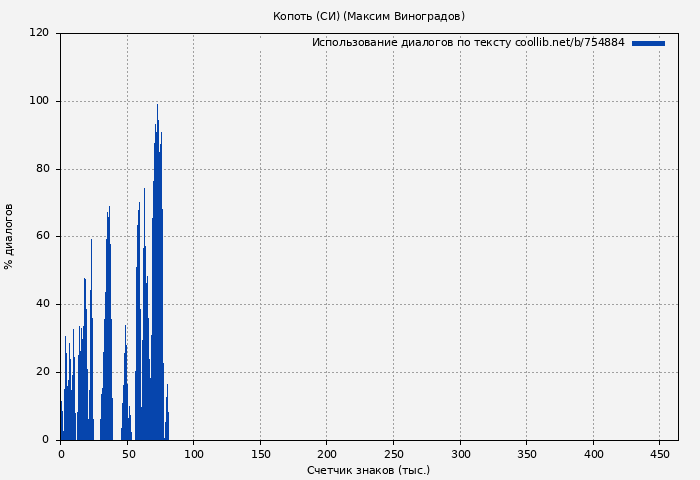Click the x-axis tick label 150
The height and width of the screenshot is (480, 700).
coord(260,454)
